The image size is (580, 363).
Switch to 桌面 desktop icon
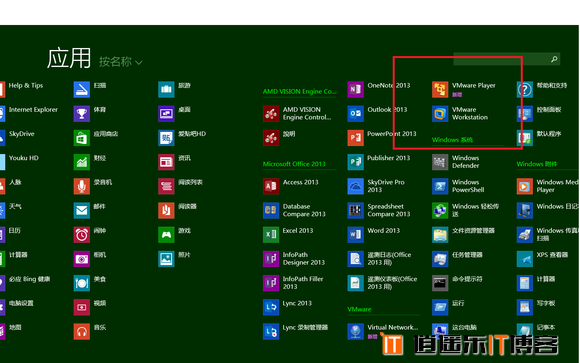[x=166, y=114]
